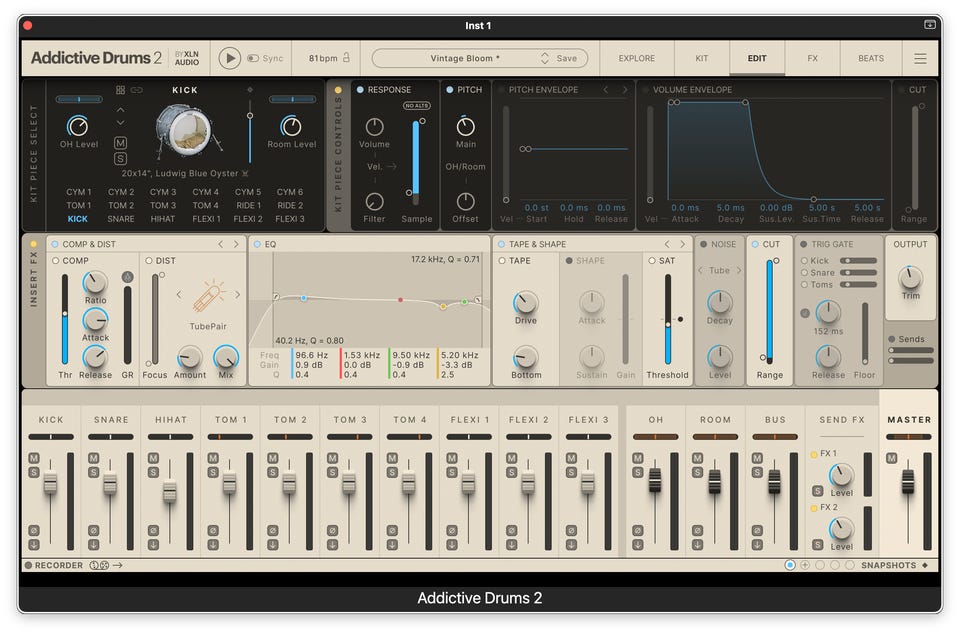Click the NO ALTS badge

pos(416,105)
